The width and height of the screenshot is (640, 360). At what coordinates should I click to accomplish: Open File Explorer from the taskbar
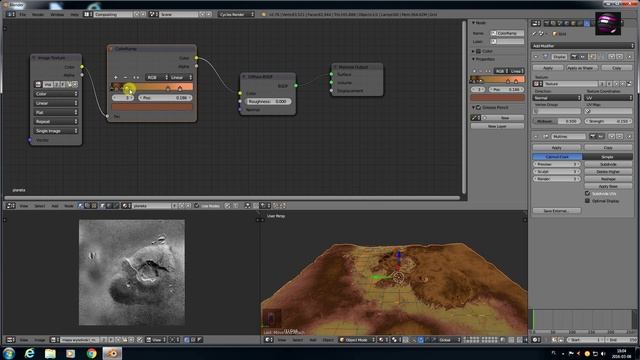(50, 353)
